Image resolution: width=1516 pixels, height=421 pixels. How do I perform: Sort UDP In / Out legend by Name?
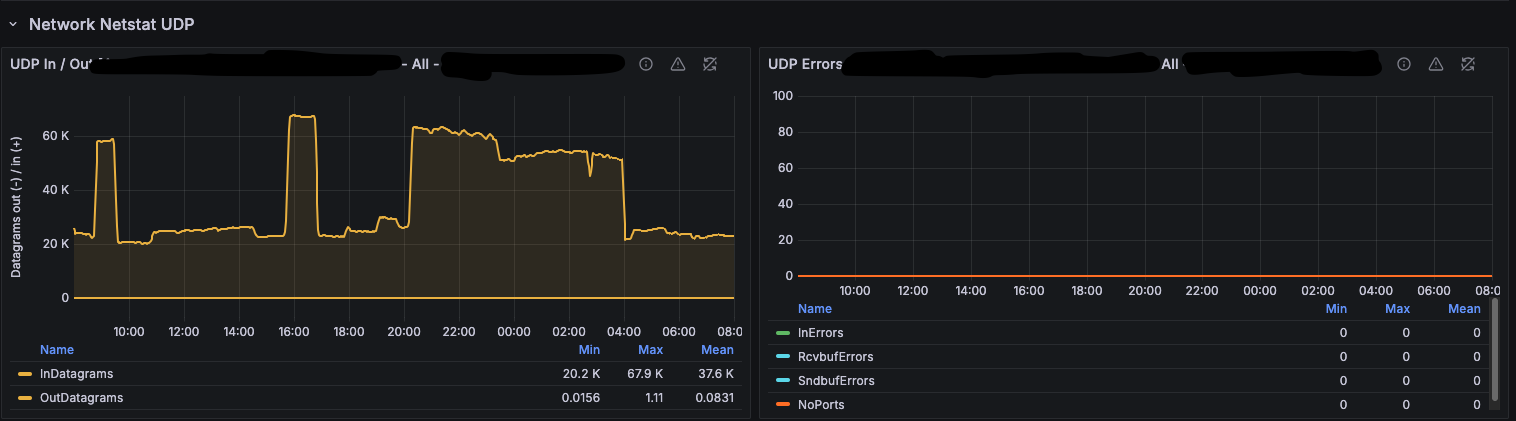(x=56, y=350)
